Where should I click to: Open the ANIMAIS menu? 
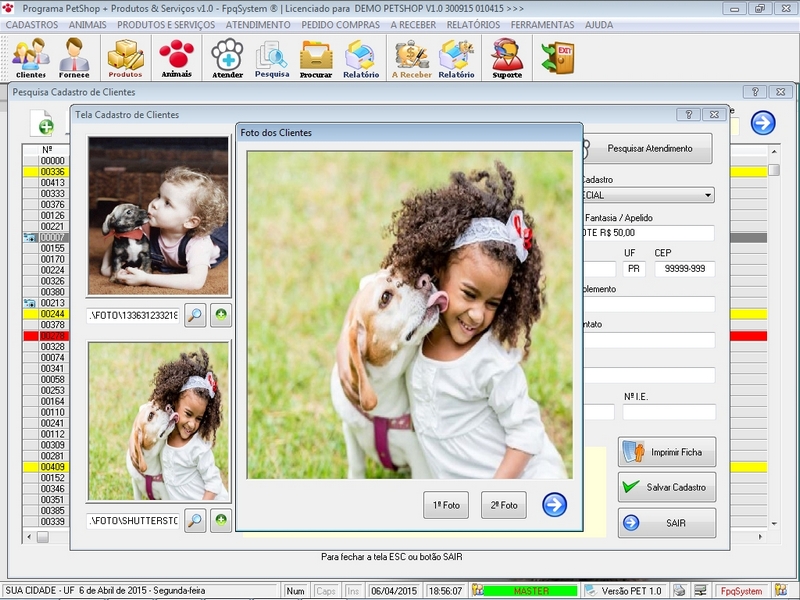87,25
